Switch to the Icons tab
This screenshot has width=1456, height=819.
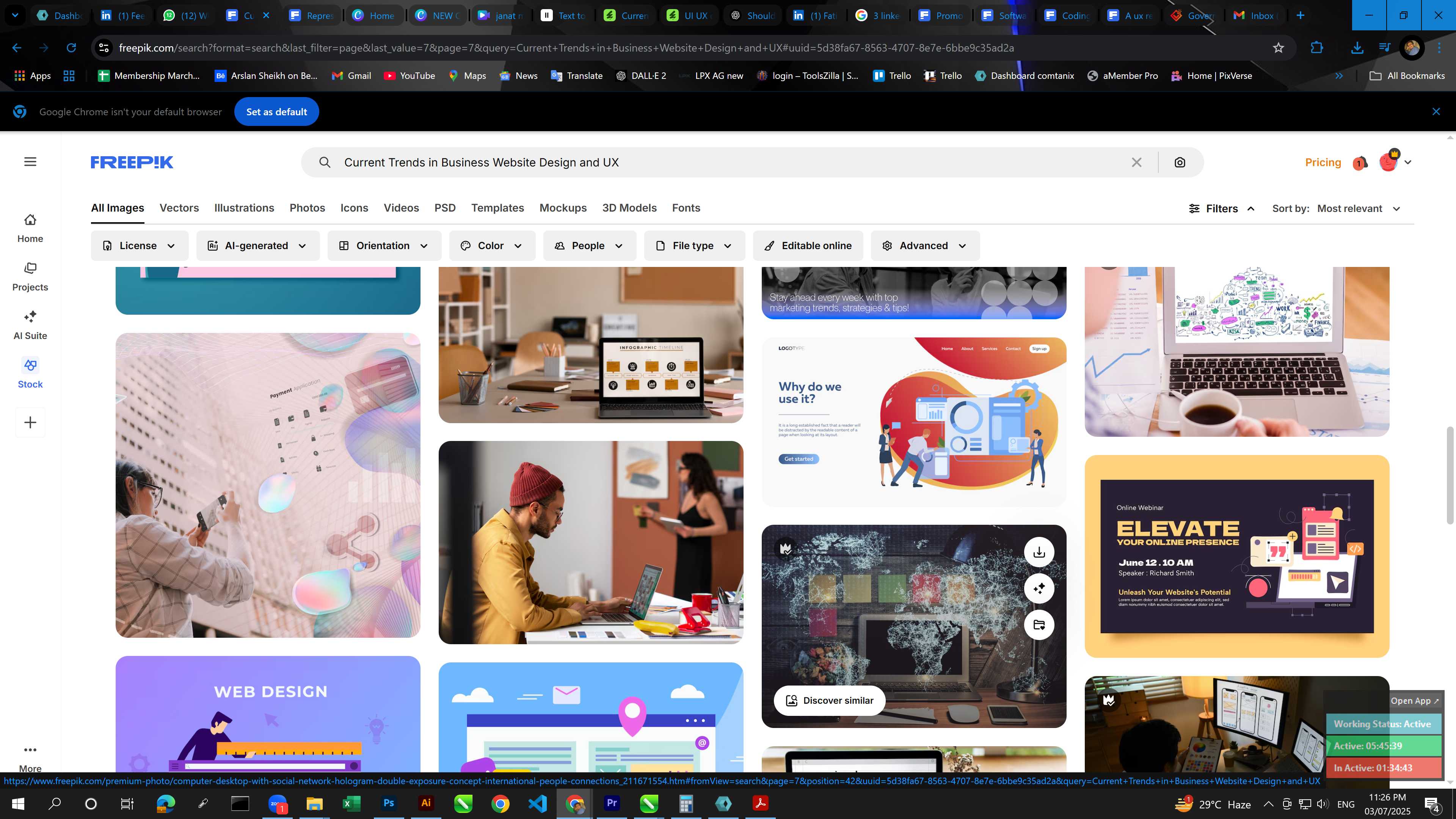coord(355,208)
